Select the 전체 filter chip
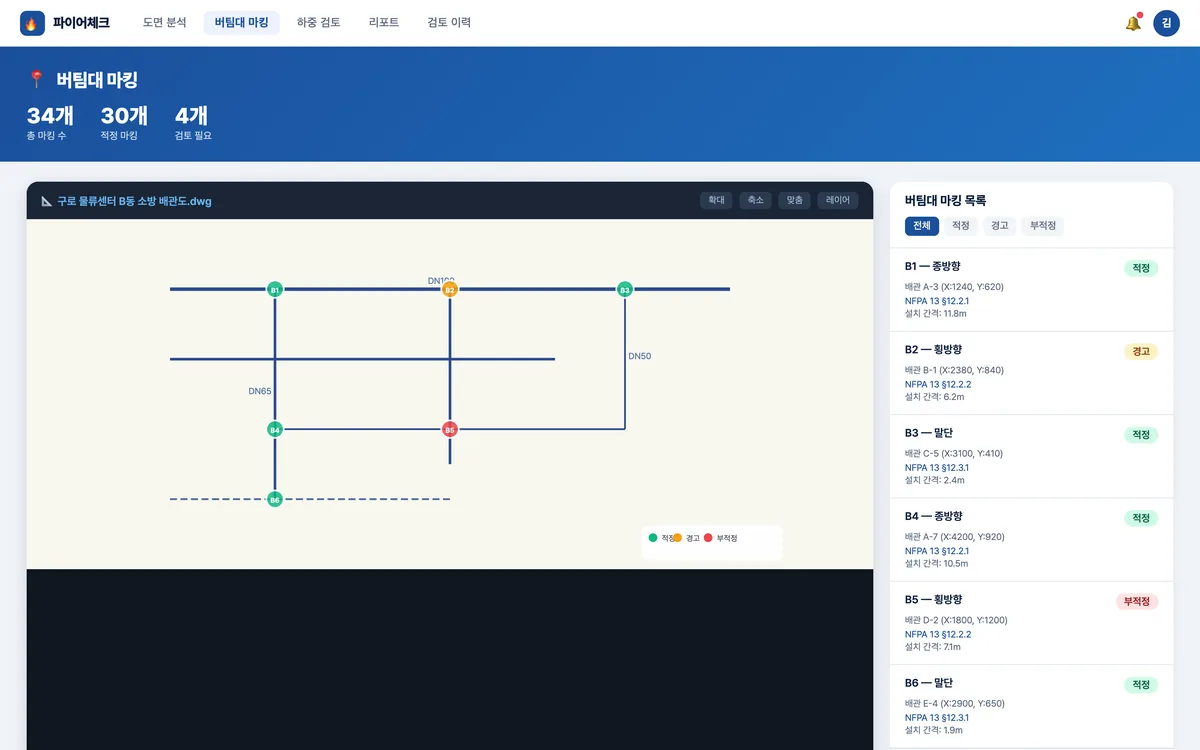This screenshot has height=750, width=1200. [922, 226]
